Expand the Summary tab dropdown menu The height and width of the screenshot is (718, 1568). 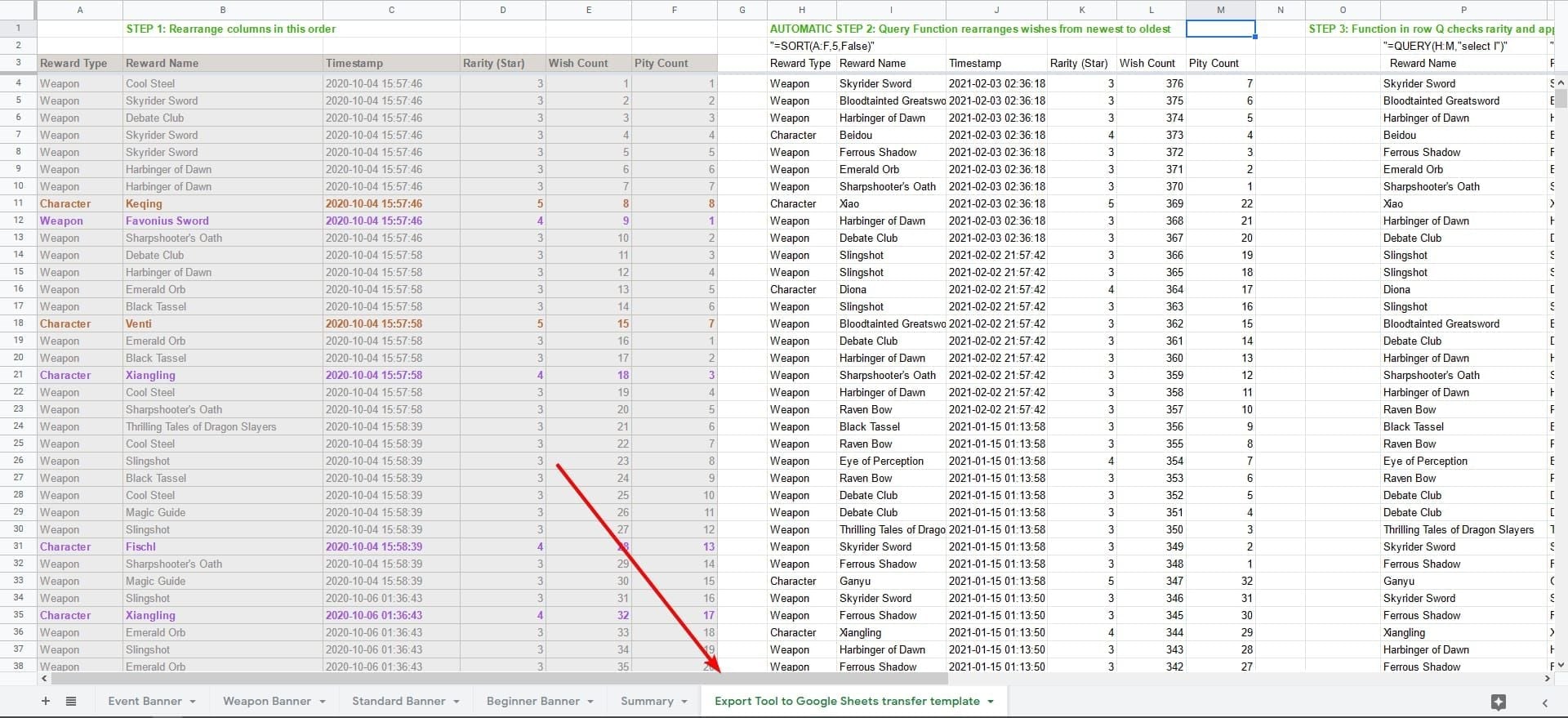685,702
